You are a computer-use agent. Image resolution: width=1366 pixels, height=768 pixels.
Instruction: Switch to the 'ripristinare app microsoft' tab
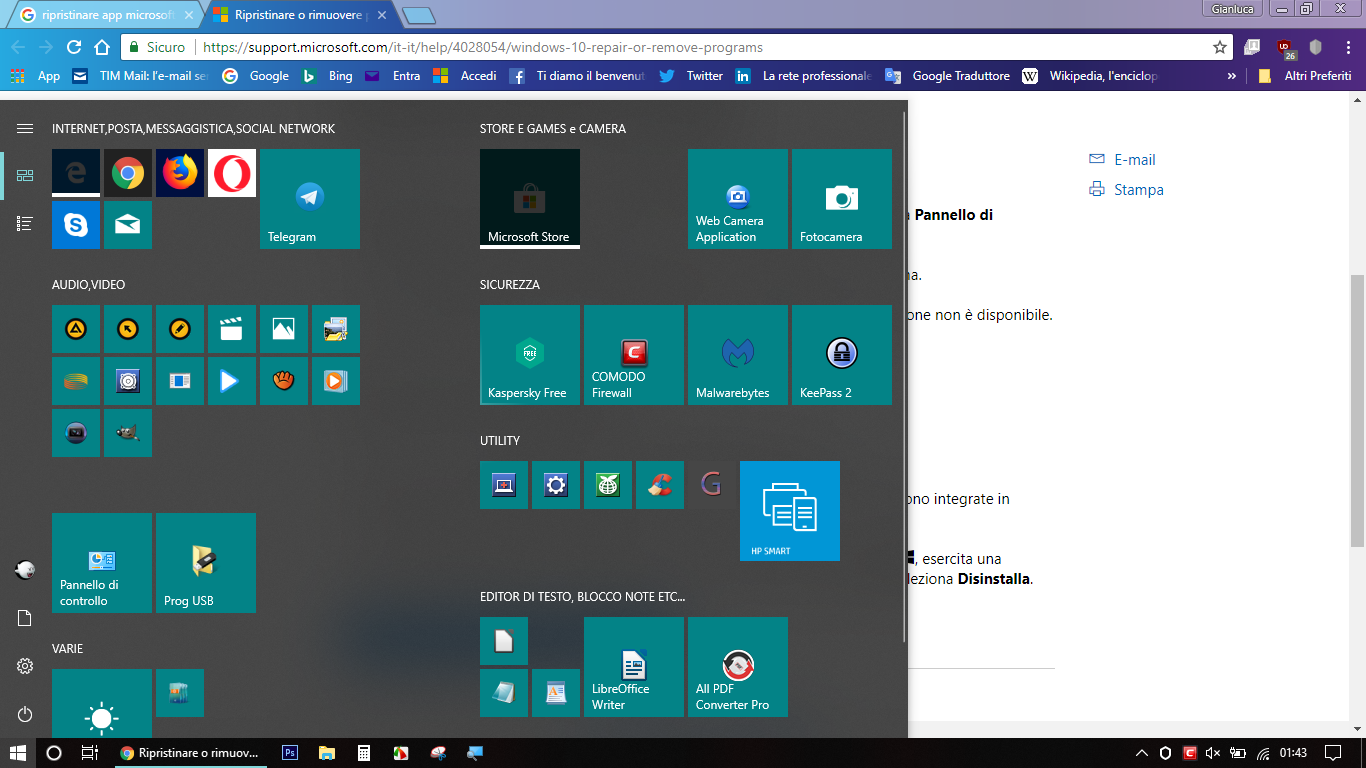tap(106, 15)
